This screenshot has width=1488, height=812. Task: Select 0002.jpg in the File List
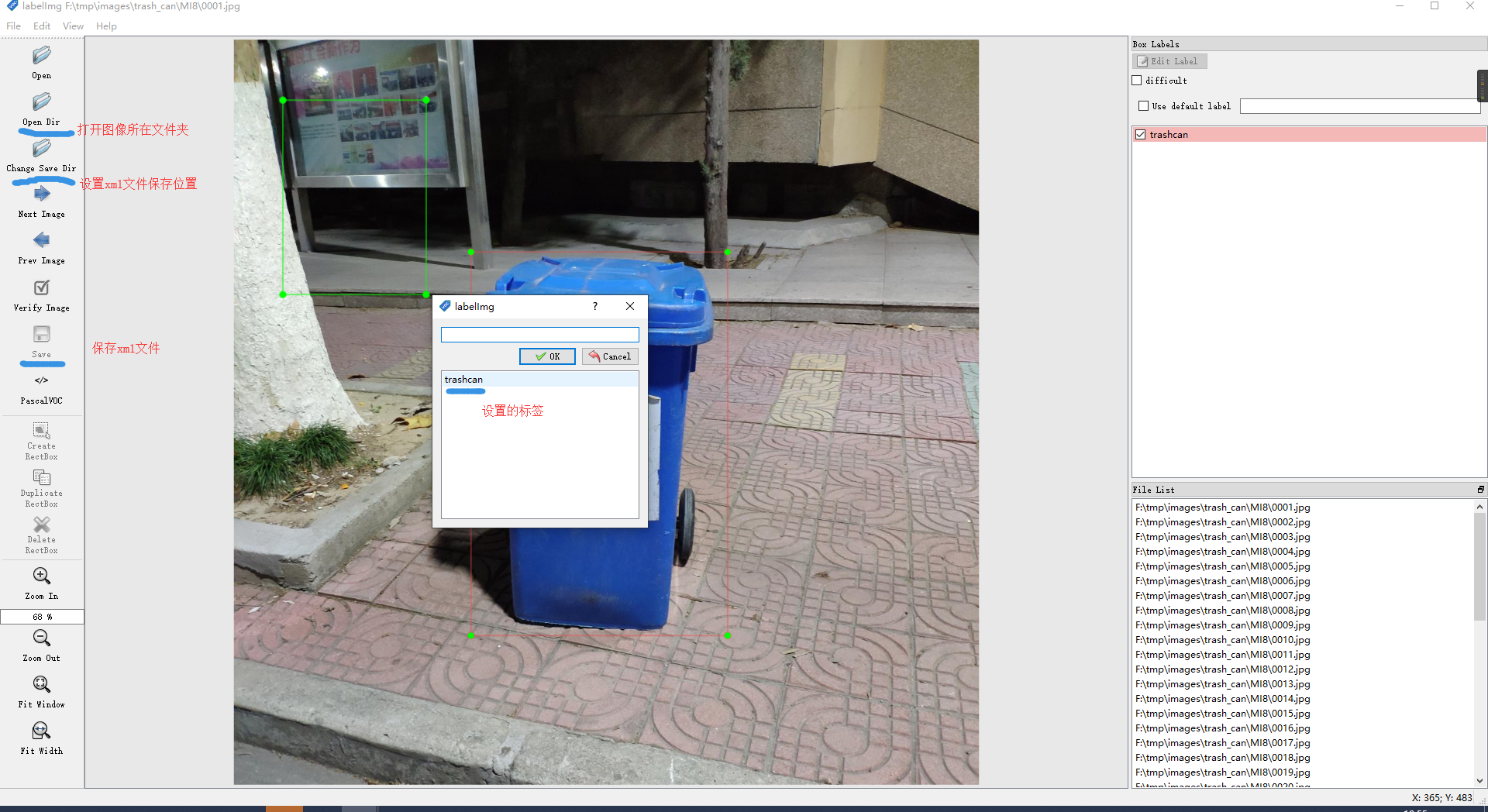1223,522
